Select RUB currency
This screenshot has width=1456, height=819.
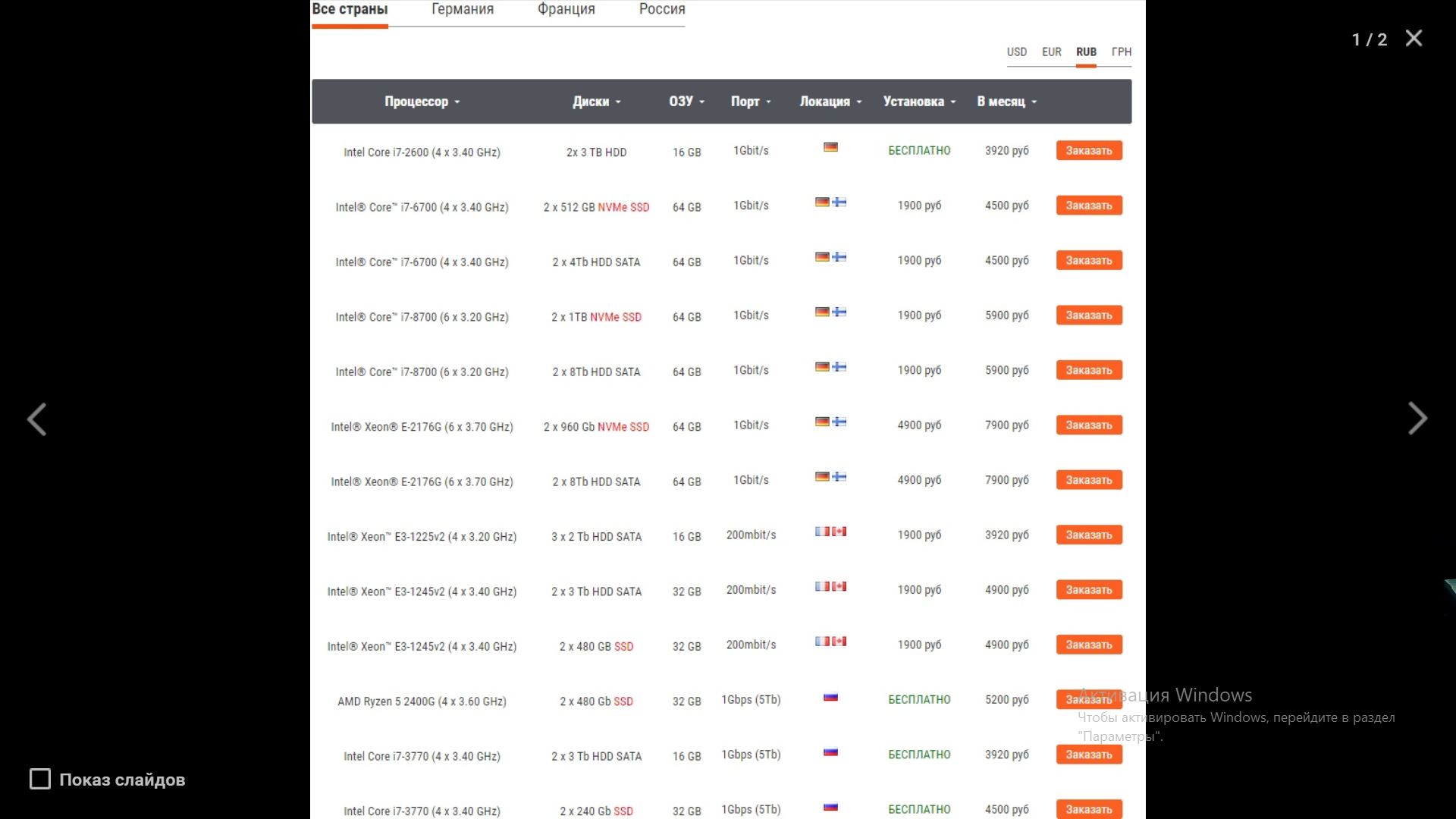tap(1086, 52)
